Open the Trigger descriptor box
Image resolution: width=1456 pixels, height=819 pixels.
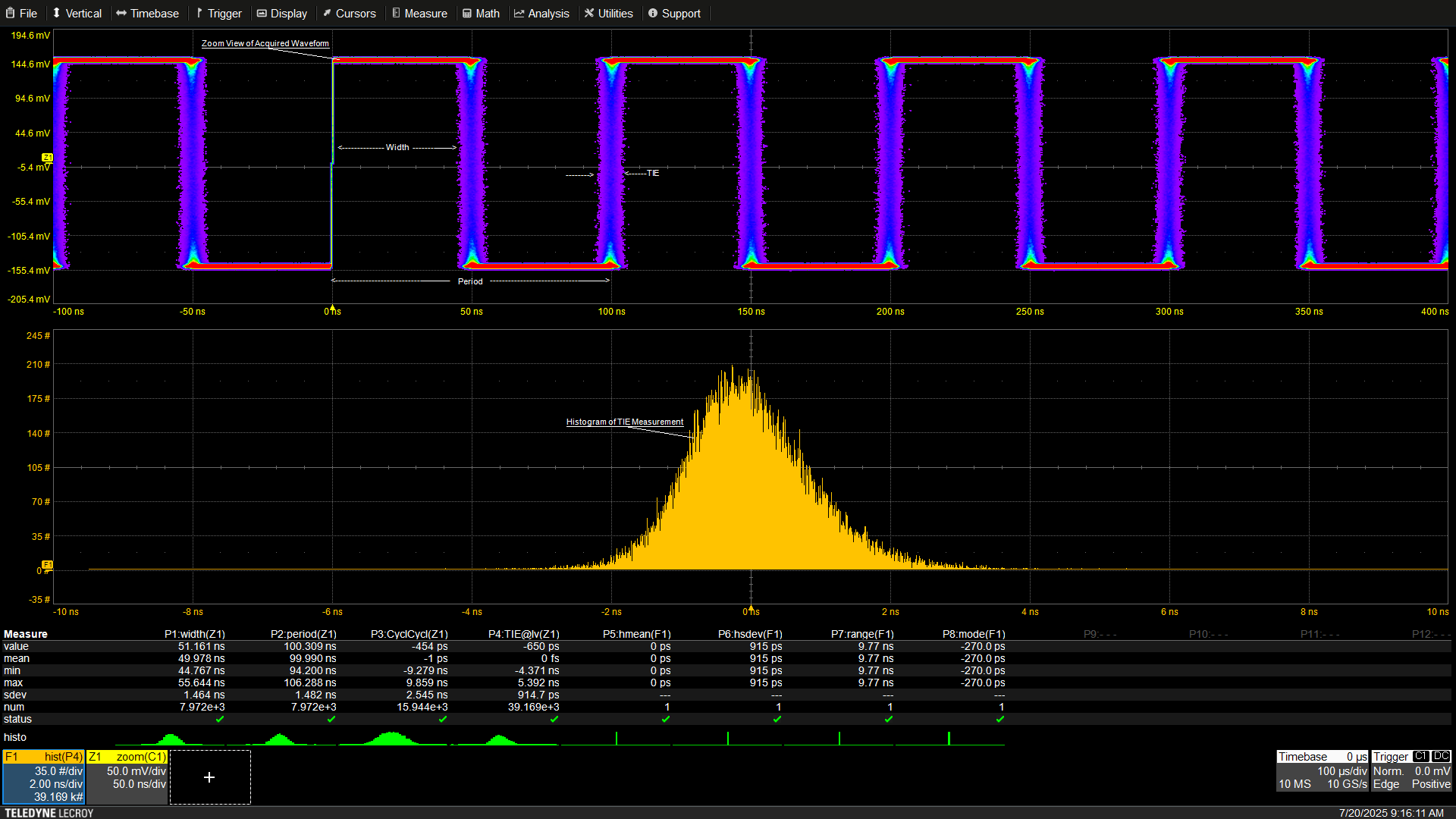[1411, 771]
